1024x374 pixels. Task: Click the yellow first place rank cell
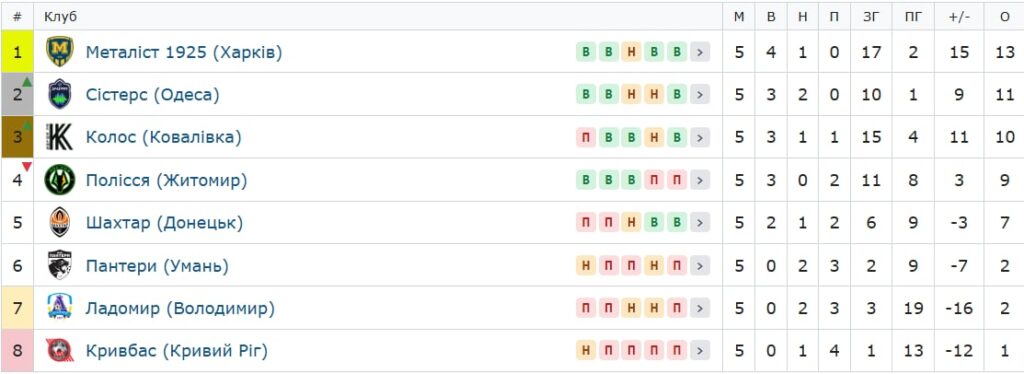click(17, 52)
